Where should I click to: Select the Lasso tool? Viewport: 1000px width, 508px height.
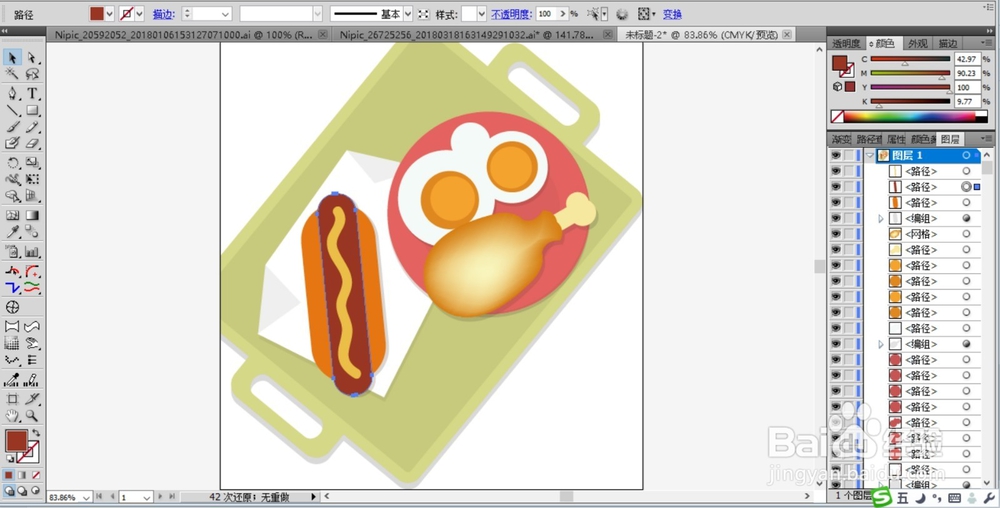(x=32, y=74)
